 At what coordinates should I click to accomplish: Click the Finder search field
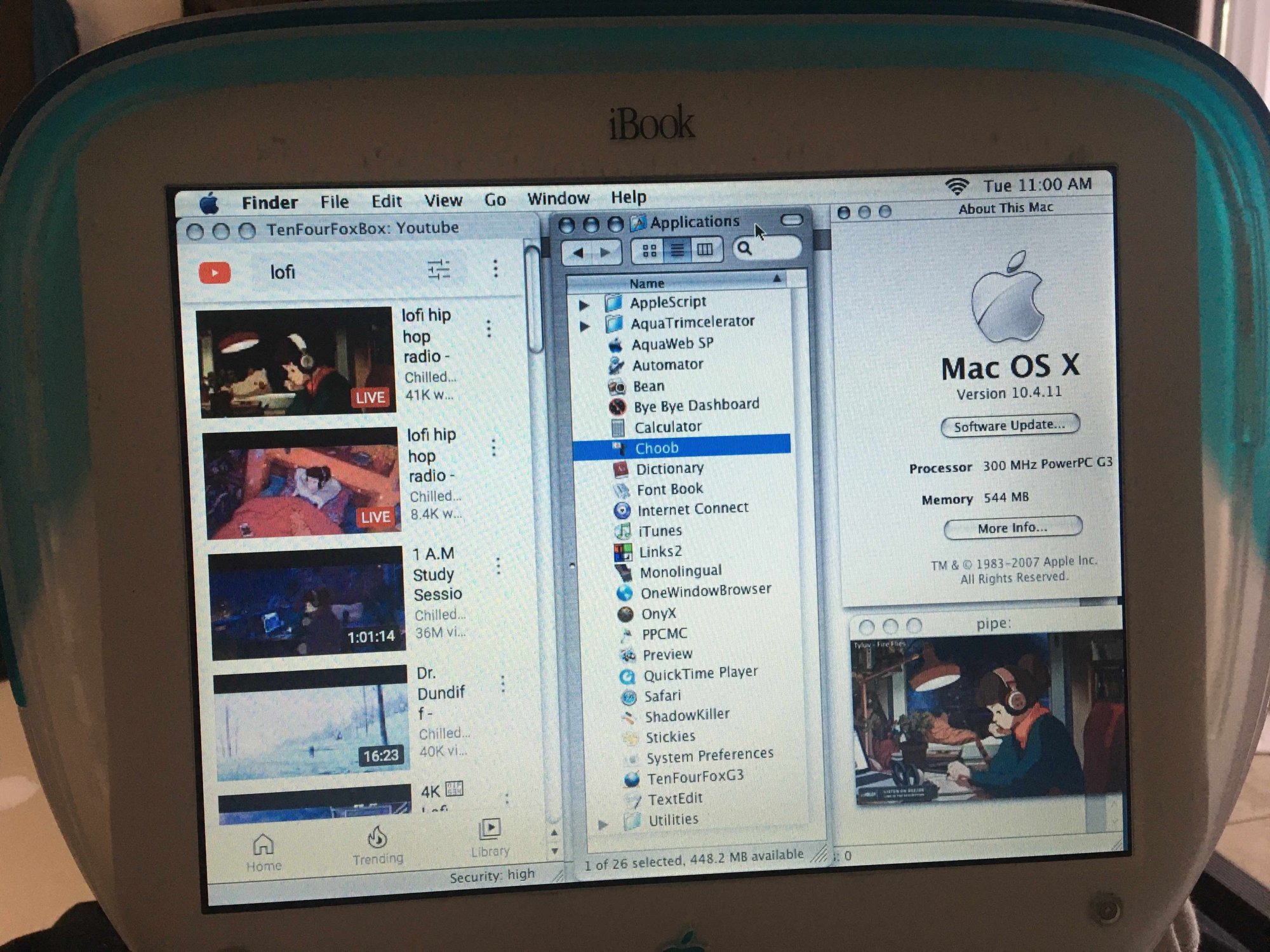click(766, 248)
